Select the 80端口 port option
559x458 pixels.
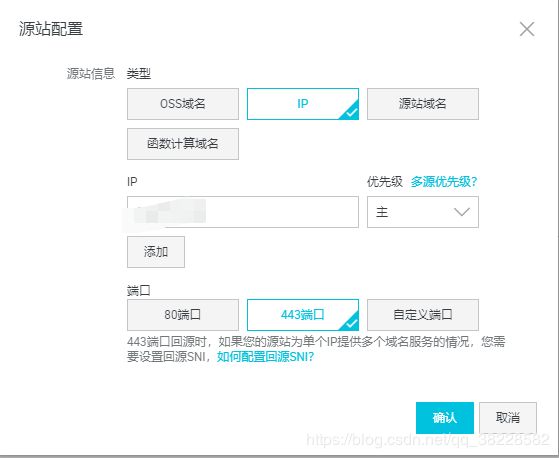(183, 315)
